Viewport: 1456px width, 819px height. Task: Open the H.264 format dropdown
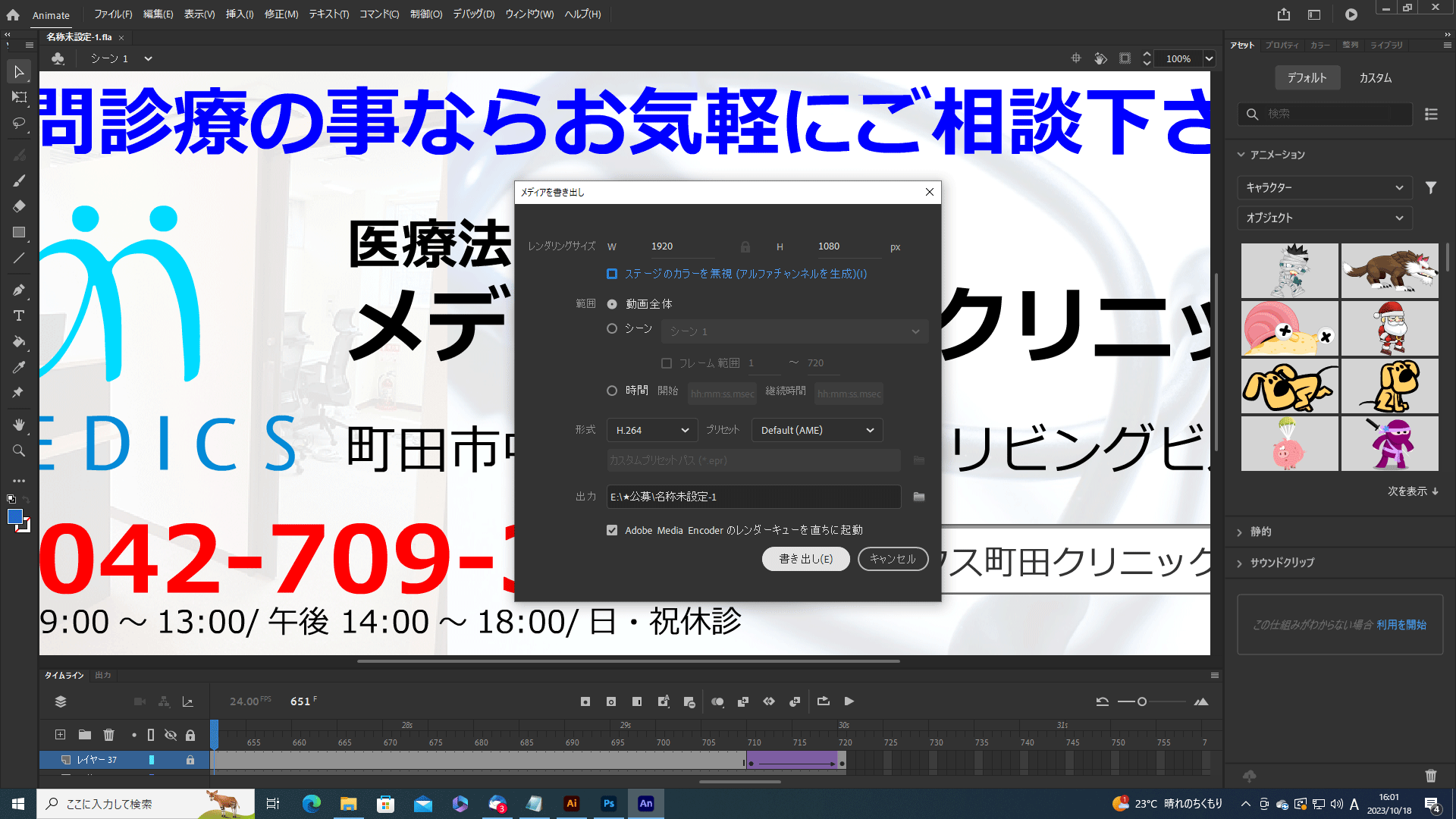point(652,430)
